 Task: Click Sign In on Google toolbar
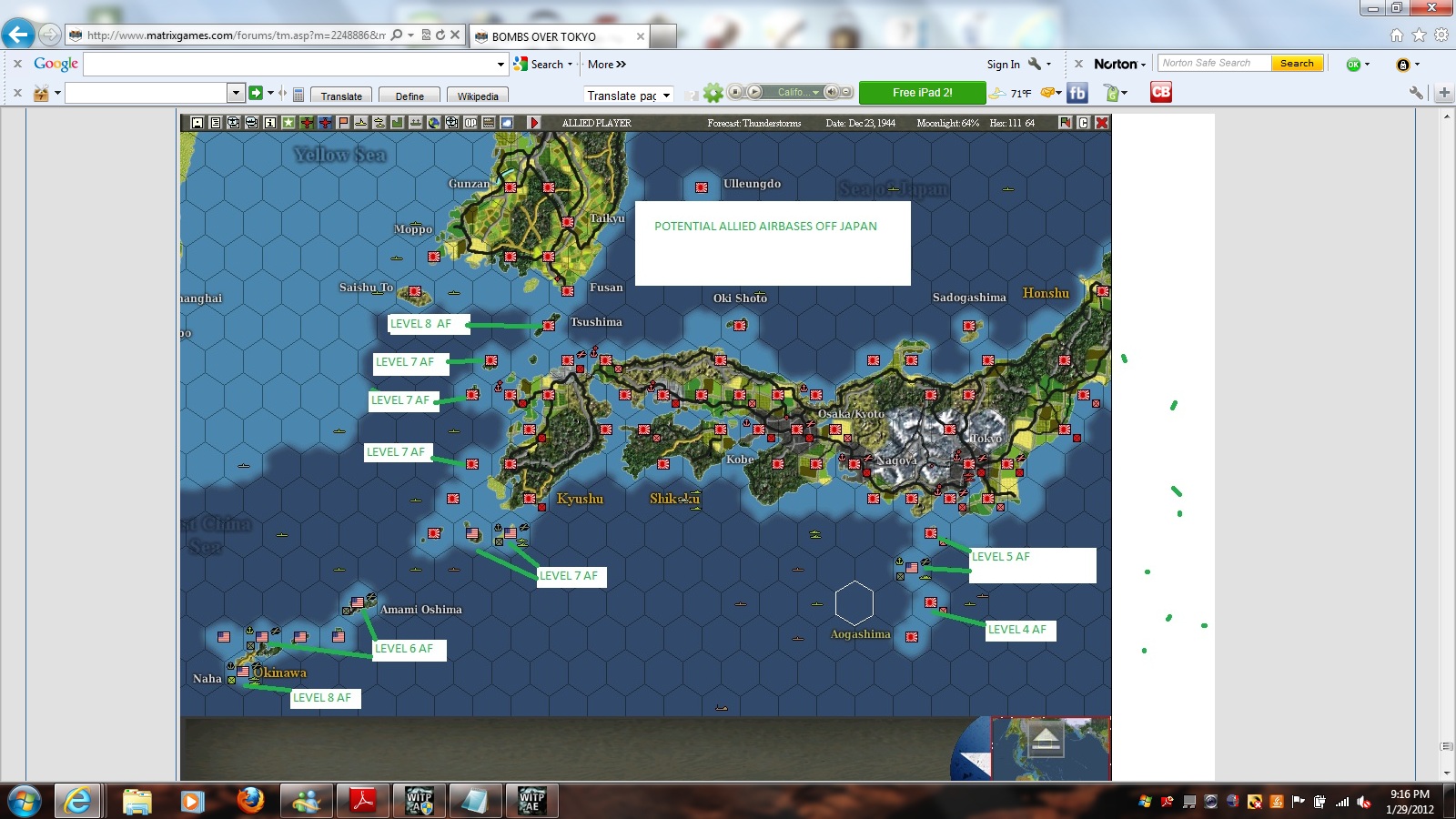tap(1003, 65)
